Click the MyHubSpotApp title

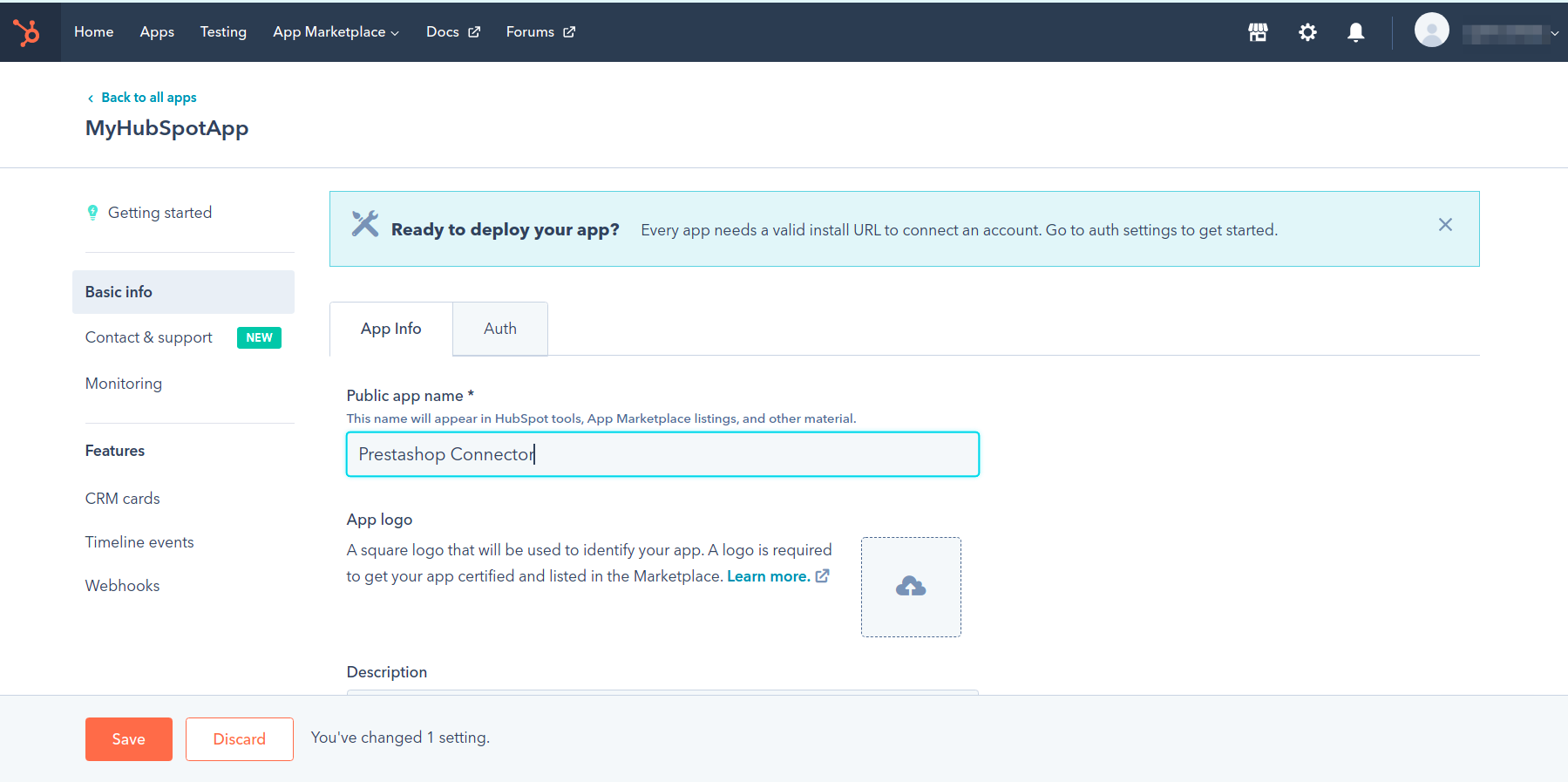(x=167, y=128)
